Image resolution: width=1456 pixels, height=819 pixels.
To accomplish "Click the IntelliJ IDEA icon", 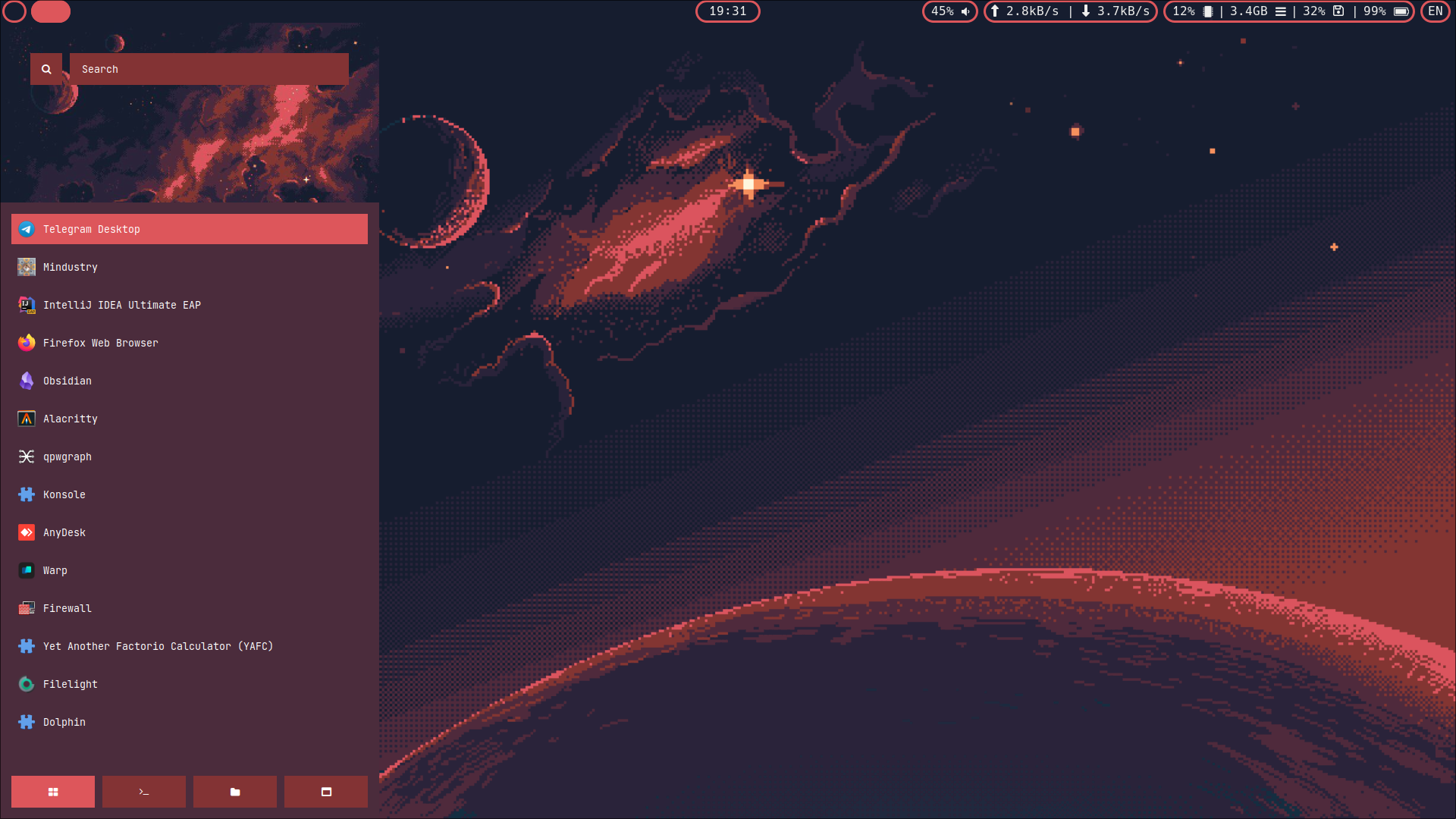I will (x=27, y=305).
